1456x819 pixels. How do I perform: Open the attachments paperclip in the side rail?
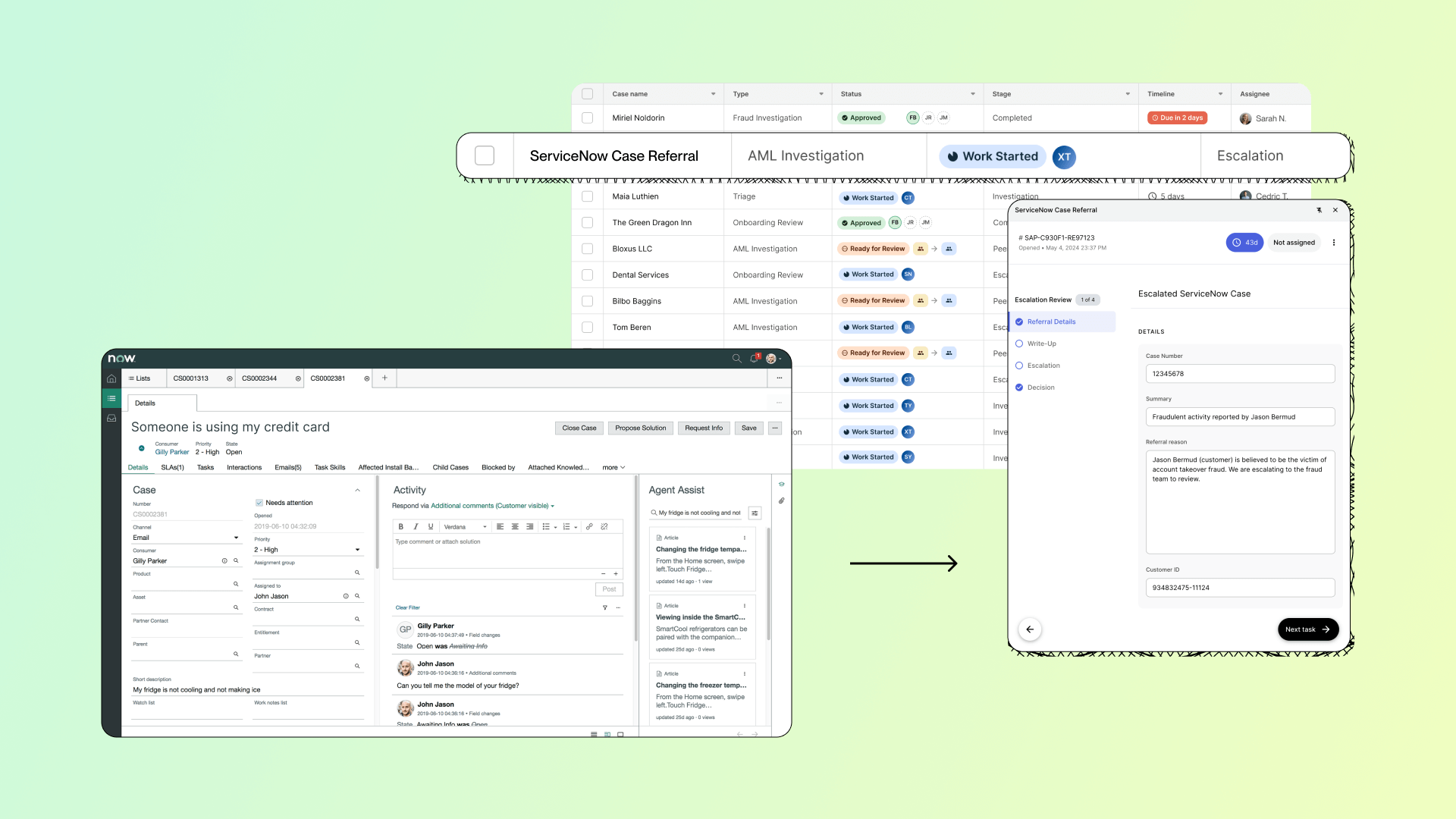coord(781,500)
